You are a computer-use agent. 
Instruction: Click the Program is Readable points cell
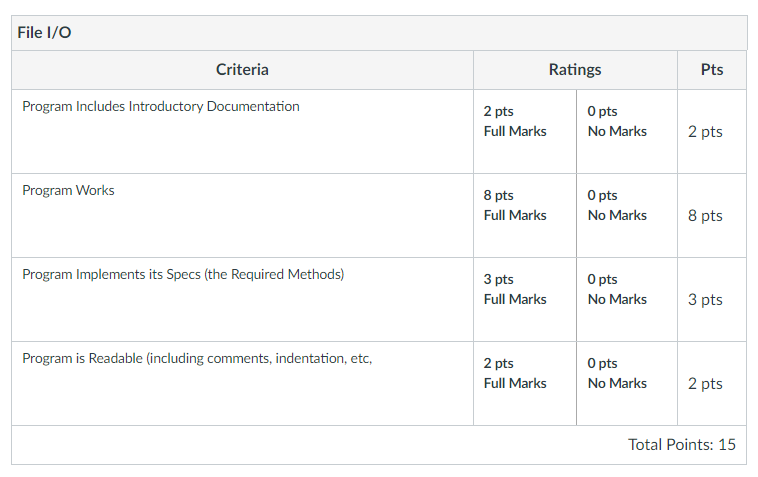pyautogui.click(x=712, y=384)
